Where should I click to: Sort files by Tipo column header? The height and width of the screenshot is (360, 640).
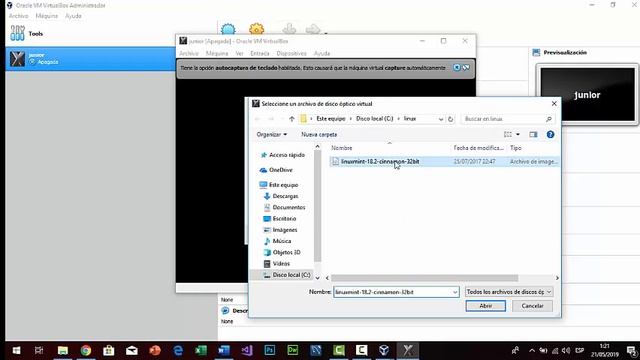(x=516, y=148)
